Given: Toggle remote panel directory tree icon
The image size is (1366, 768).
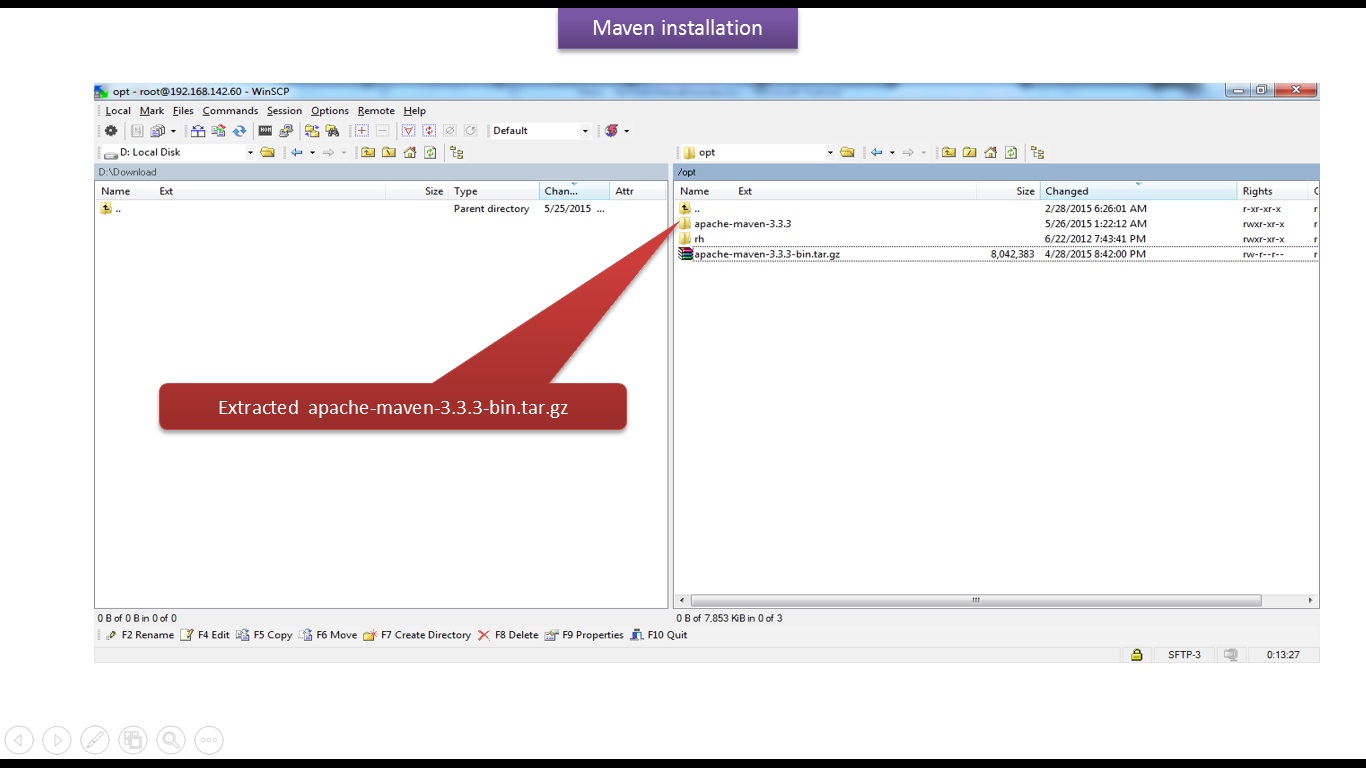Looking at the screenshot, I should tap(1037, 153).
